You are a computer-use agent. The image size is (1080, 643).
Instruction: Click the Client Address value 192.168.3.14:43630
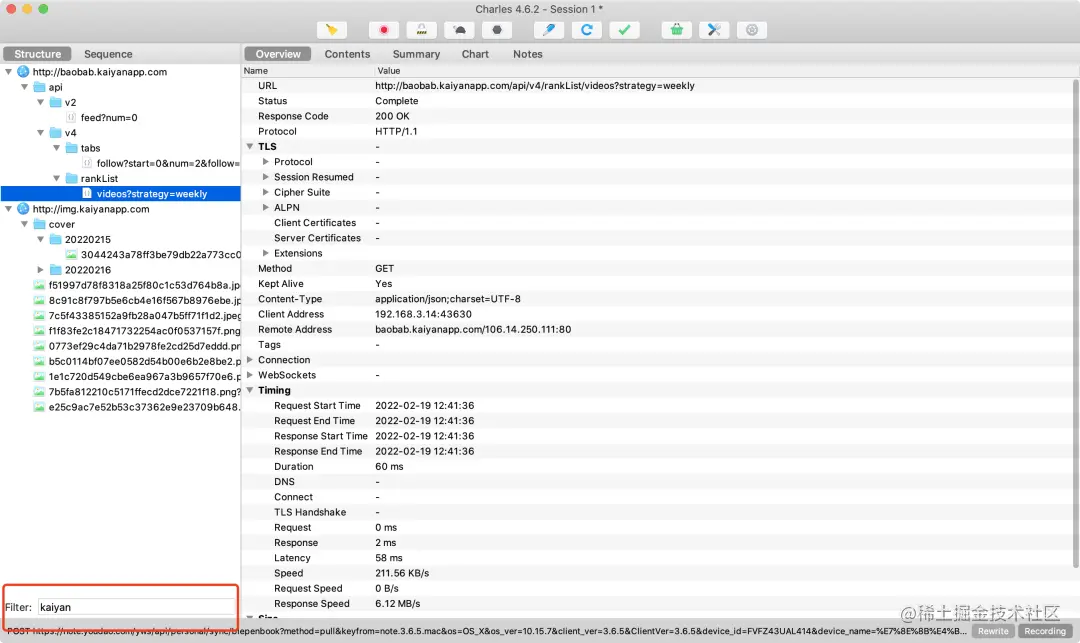click(x=423, y=315)
